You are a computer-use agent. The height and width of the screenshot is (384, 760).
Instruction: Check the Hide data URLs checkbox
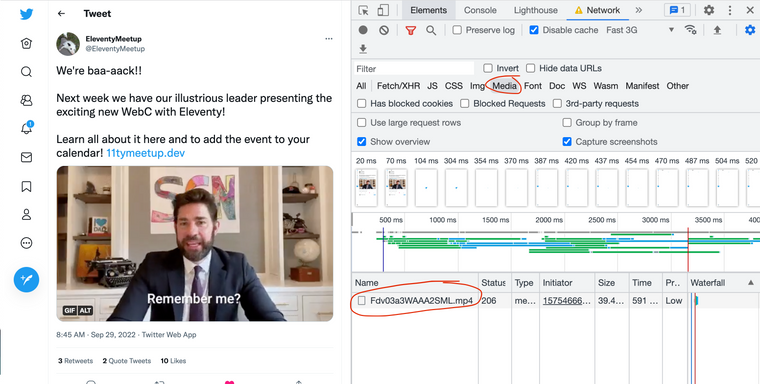(x=531, y=68)
